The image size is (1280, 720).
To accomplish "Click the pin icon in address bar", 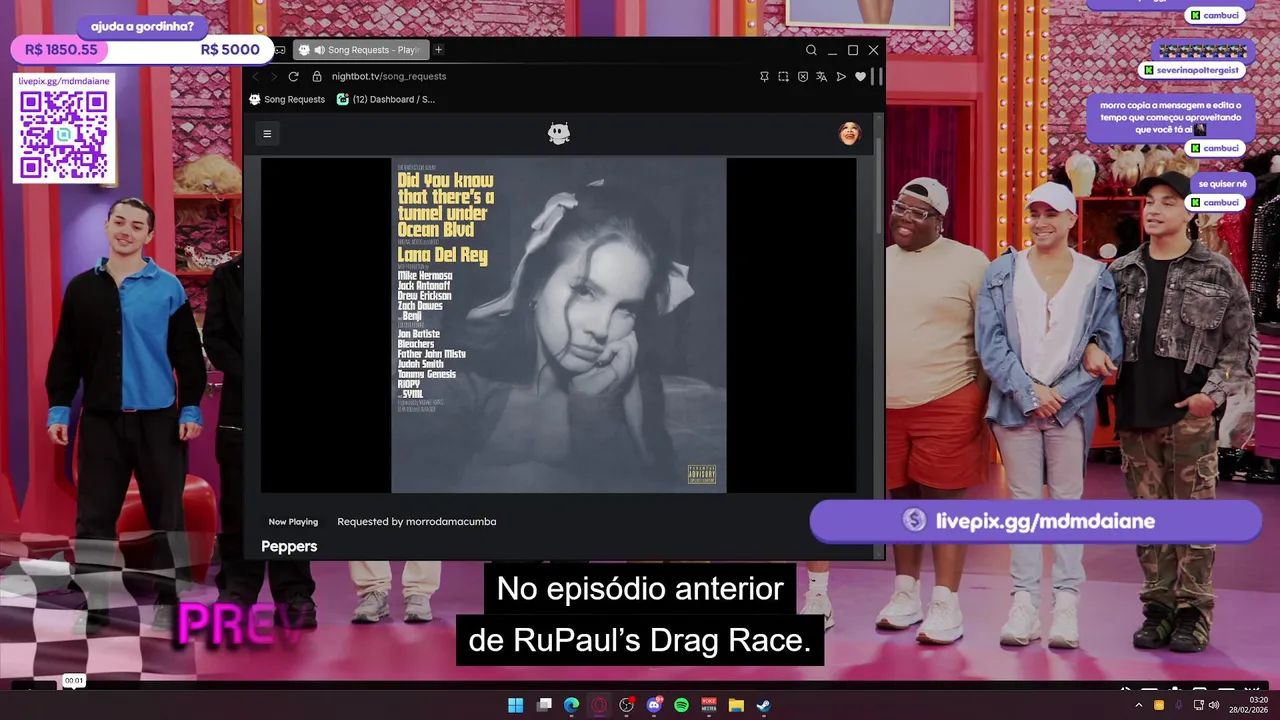I will (764, 76).
